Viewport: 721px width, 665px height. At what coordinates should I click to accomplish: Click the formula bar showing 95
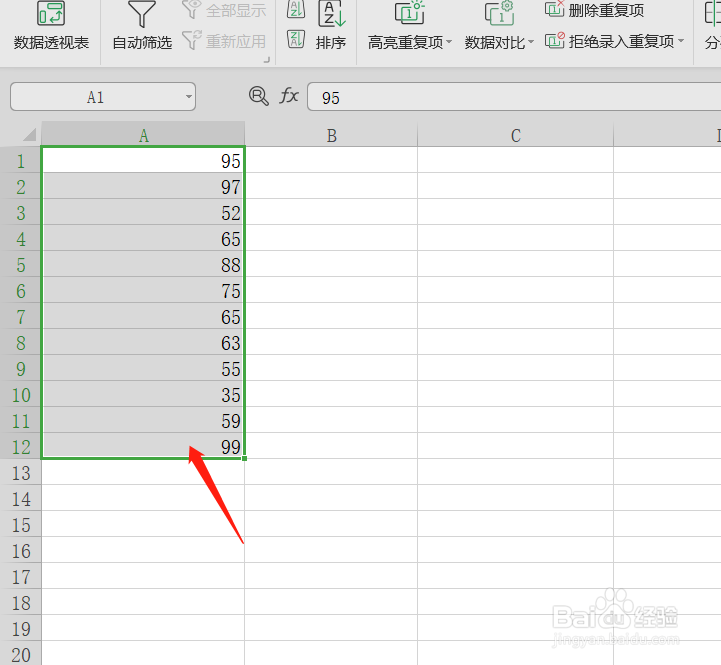514,97
